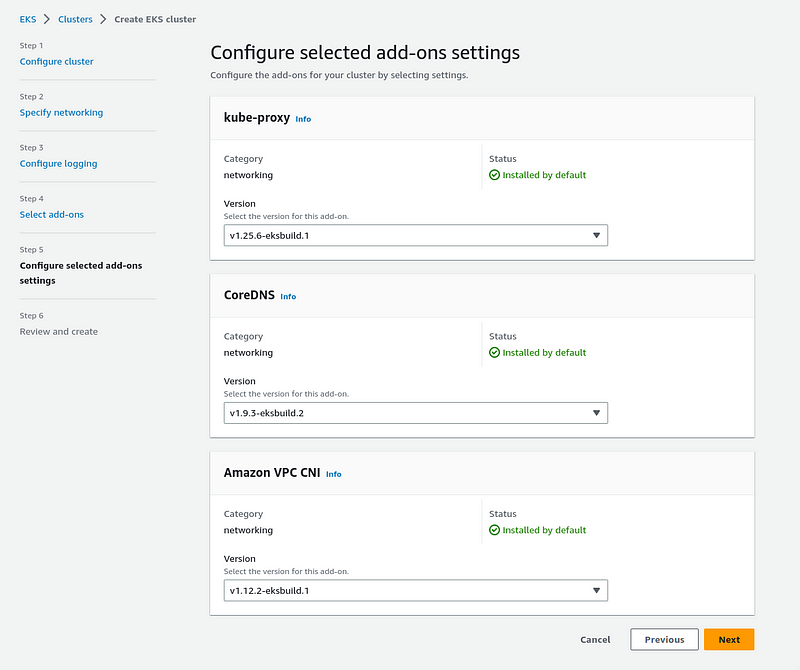The height and width of the screenshot is (670, 800).
Task: Click the Next button
Action: 729,639
